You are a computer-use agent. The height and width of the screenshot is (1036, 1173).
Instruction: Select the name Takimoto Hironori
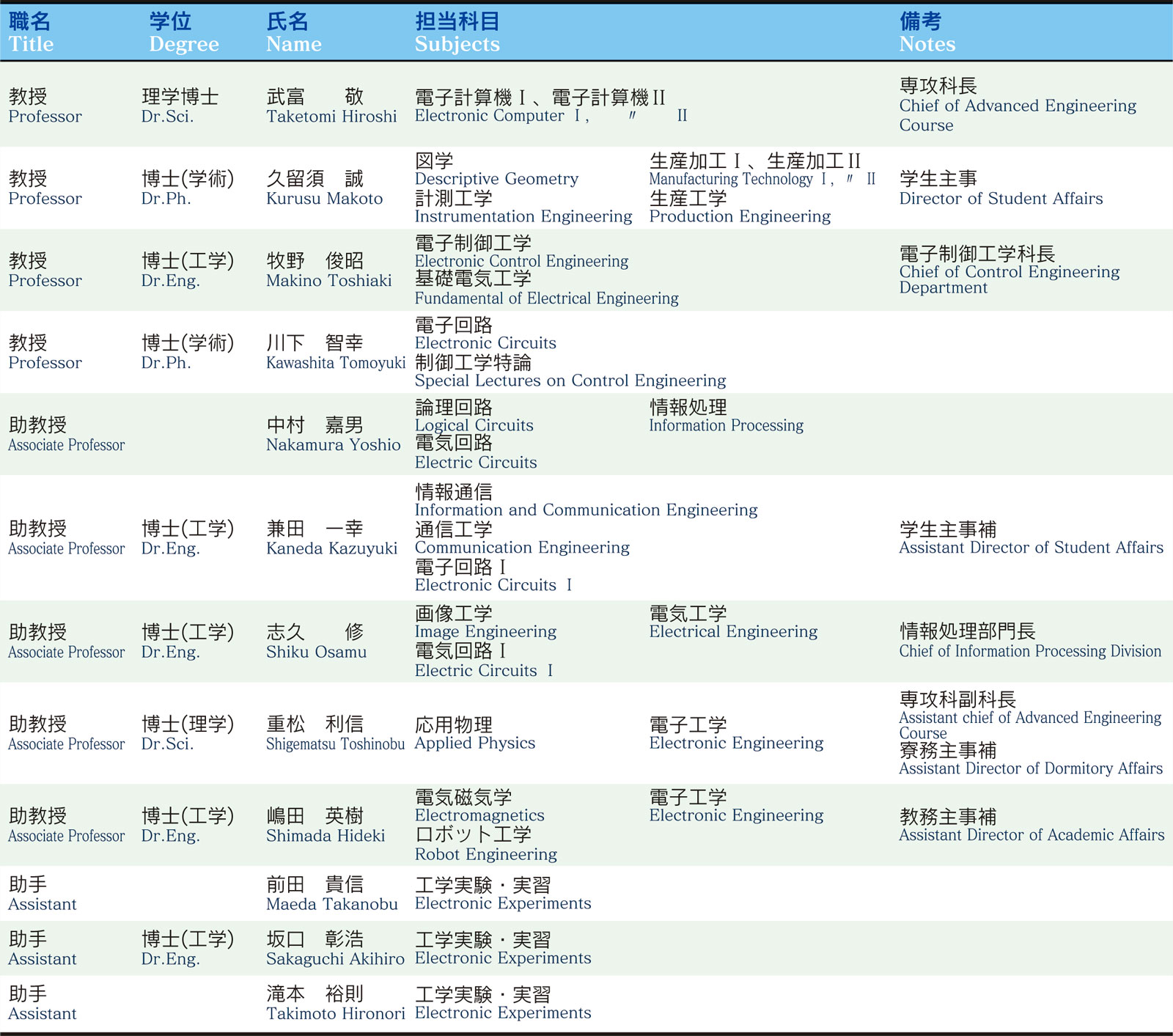(335, 1014)
